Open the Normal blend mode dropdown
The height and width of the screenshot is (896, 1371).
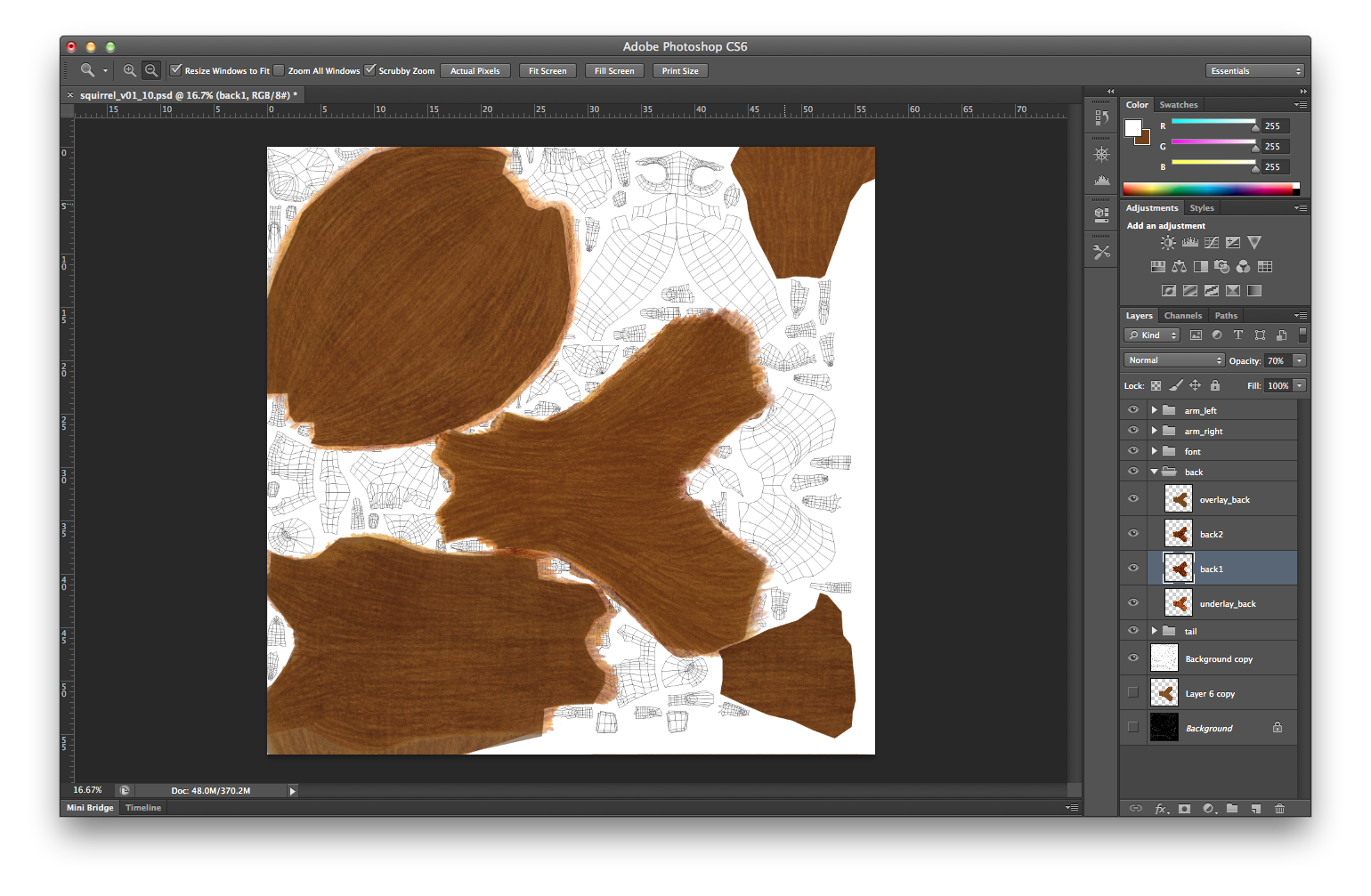(x=1174, y=360)
